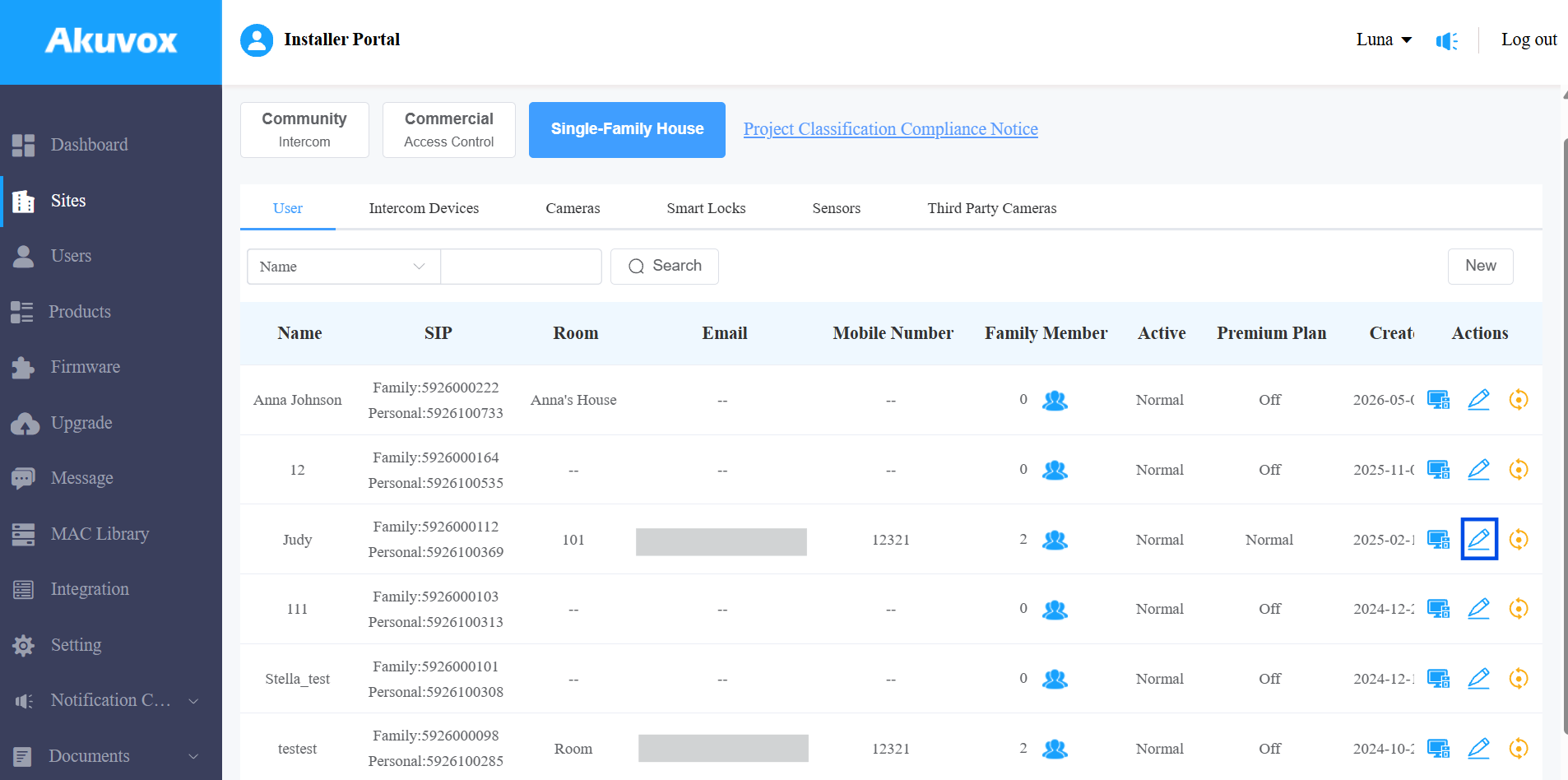
Task: Open device list for user 12
Action: click(1438, 470)
